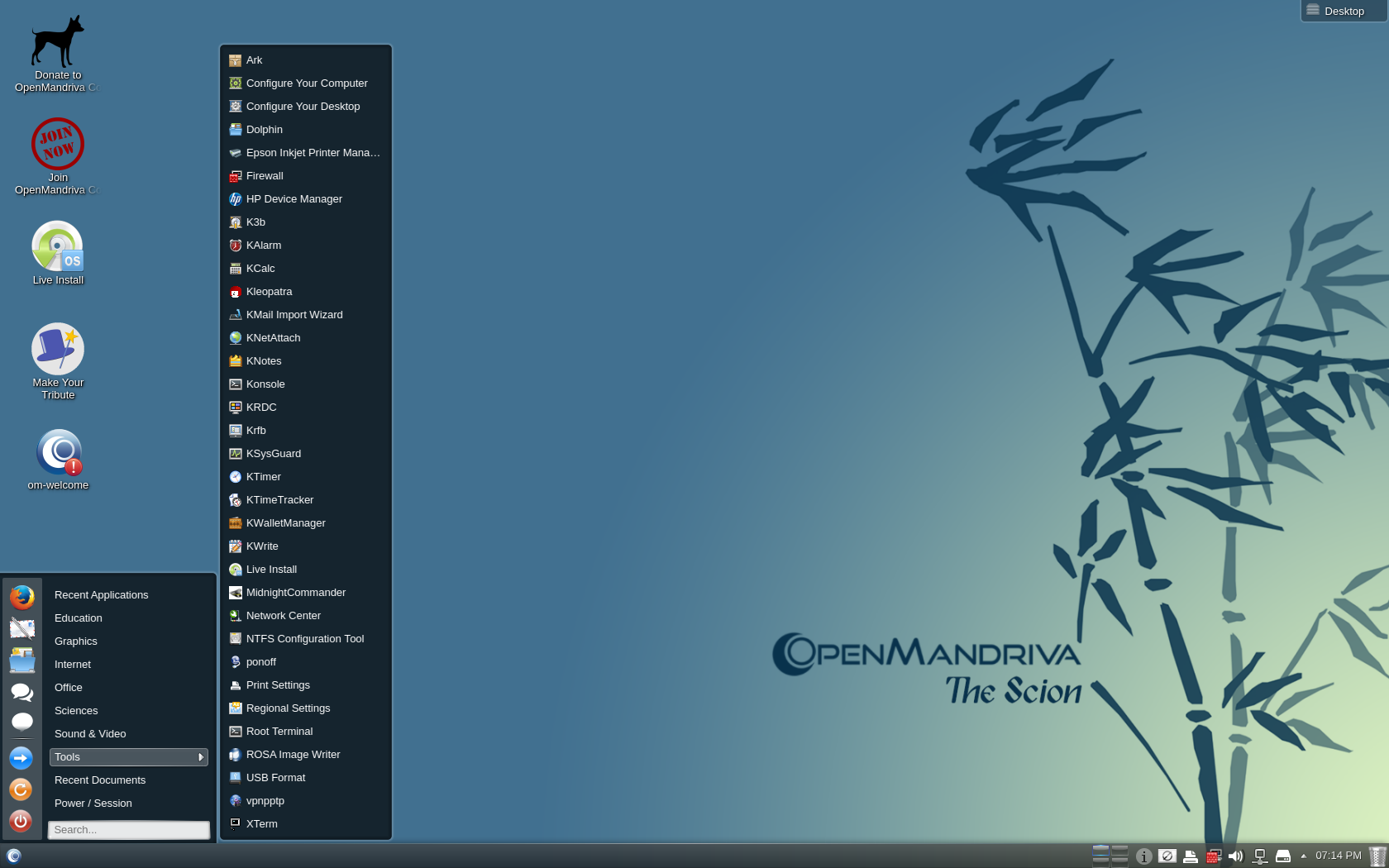Launch Konsole terminal

pos(306,384)
